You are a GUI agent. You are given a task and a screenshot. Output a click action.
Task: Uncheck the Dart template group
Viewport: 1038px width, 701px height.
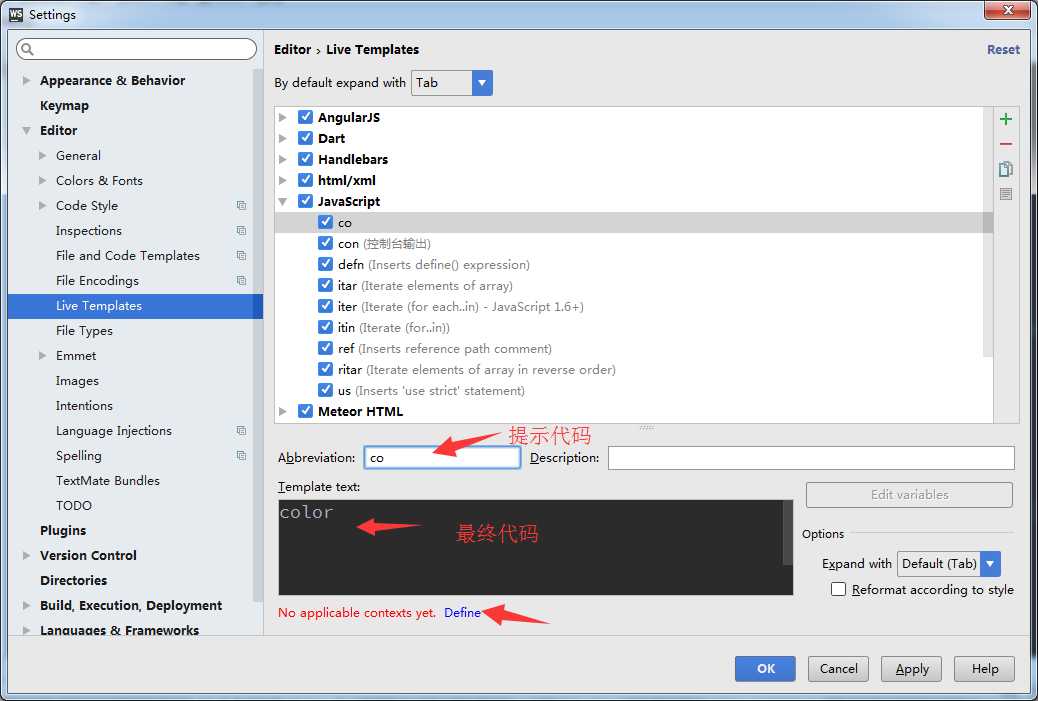pos(305,138)
